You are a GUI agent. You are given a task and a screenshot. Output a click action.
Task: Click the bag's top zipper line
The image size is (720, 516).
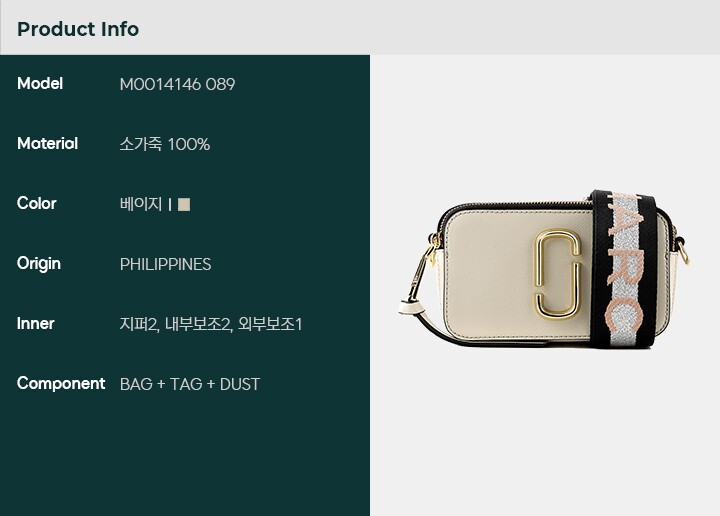519,206
